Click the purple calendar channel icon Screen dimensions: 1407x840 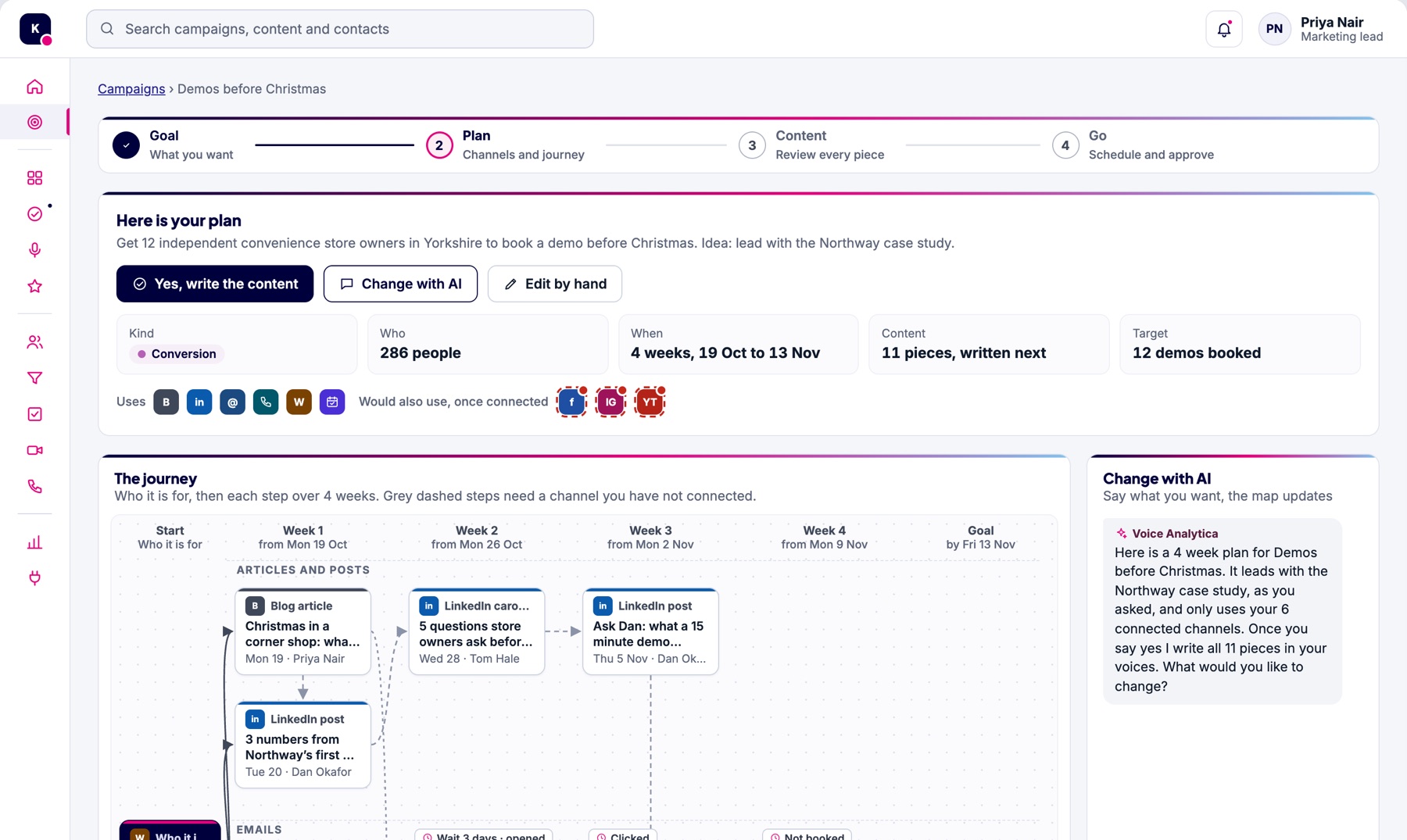[332, 402]
